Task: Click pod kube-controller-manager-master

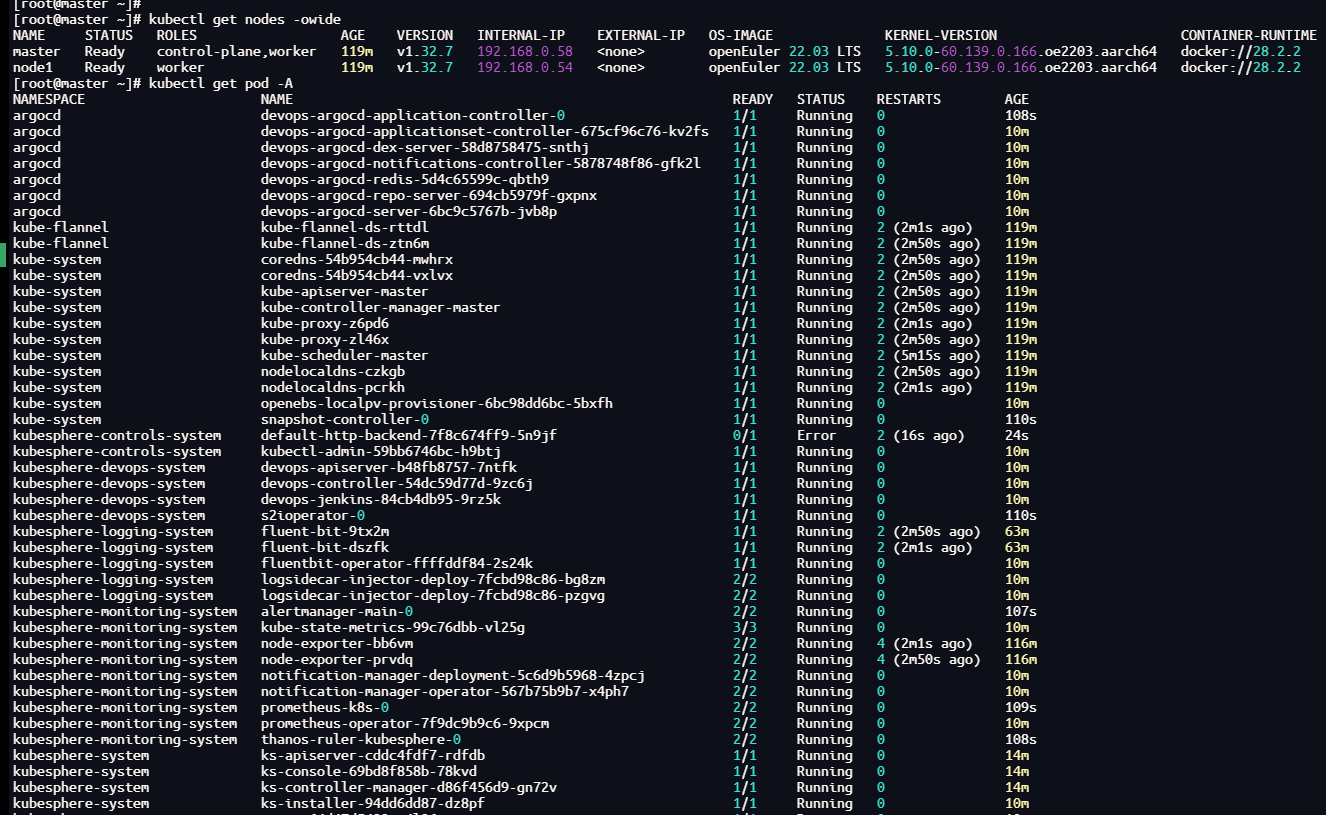Action: [381, 308]
